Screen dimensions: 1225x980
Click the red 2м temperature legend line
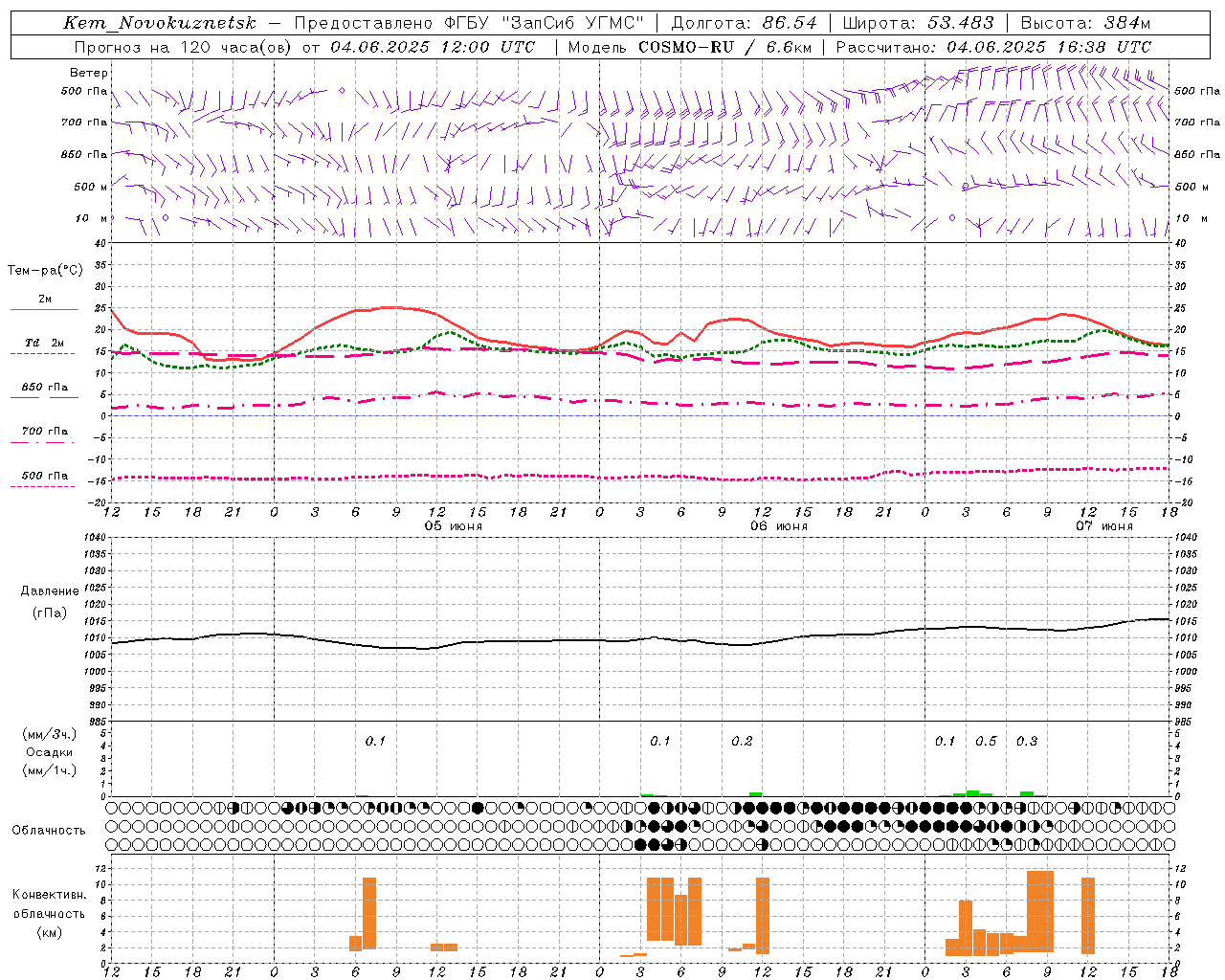44,310
